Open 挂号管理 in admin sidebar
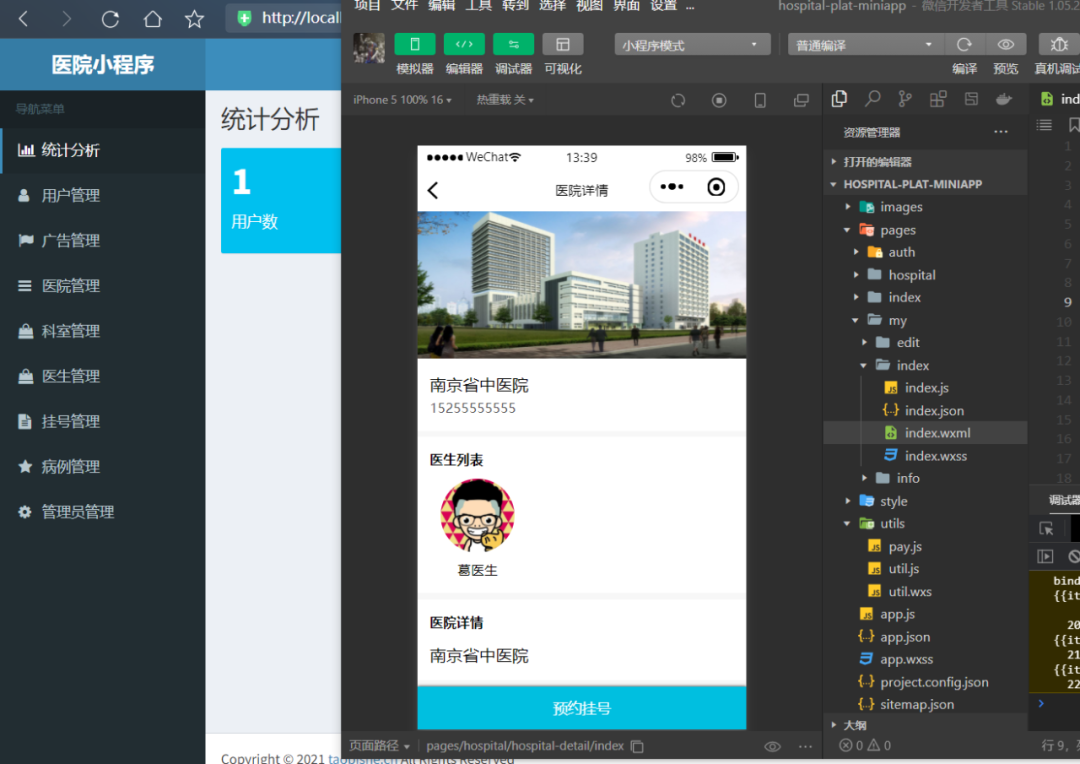The image size is (1080, 764). click(x=103, y=422)
